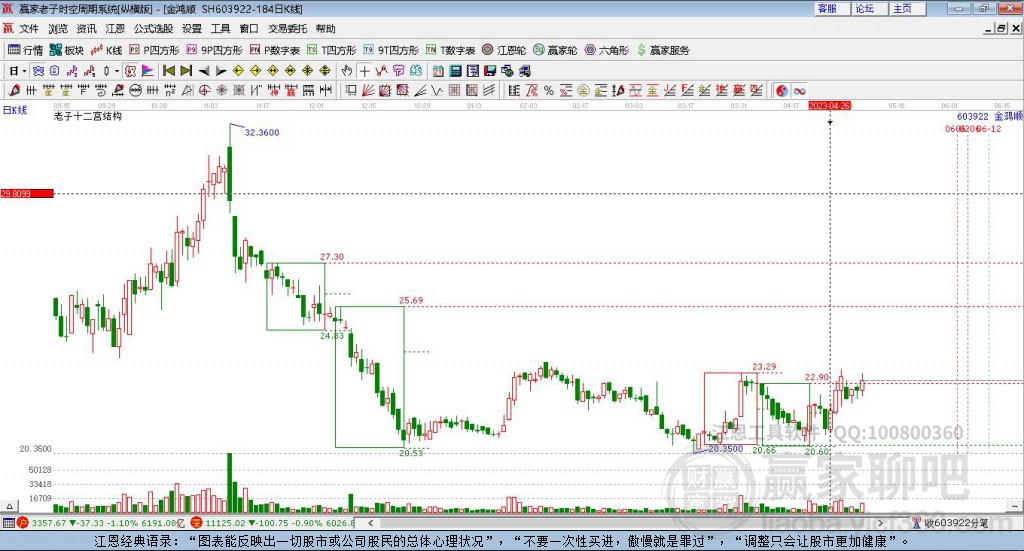The height and width of the screenshot is (551, 1024).
Task: Select the 23.29 price label
Action: (764, 367)
